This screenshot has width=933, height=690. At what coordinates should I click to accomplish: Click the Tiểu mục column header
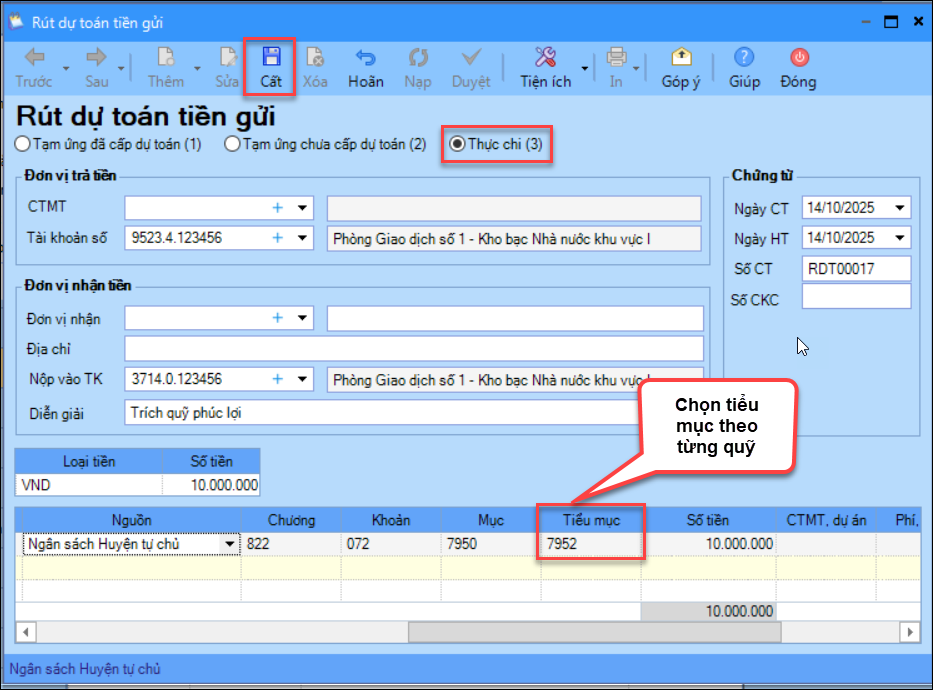click(590, 520)
